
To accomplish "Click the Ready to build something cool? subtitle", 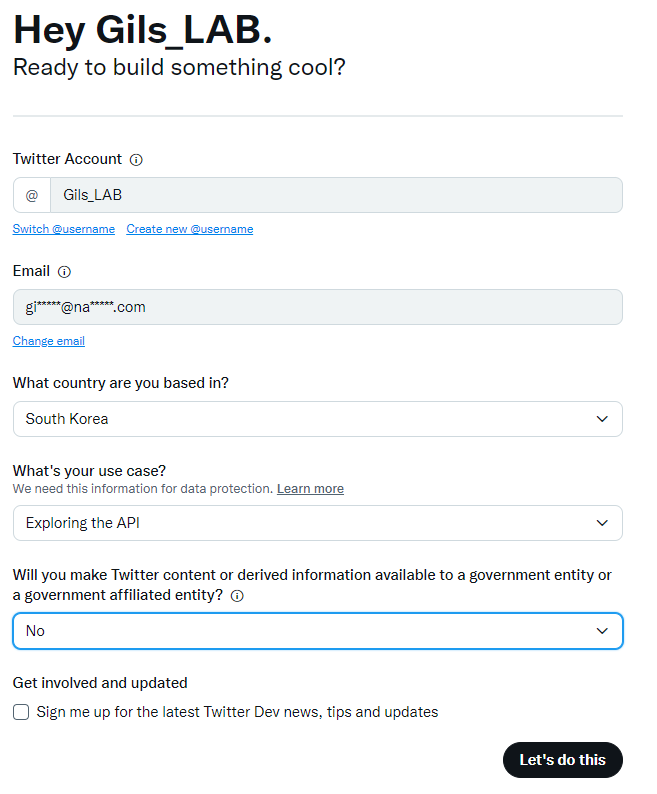I will (179, 68).
